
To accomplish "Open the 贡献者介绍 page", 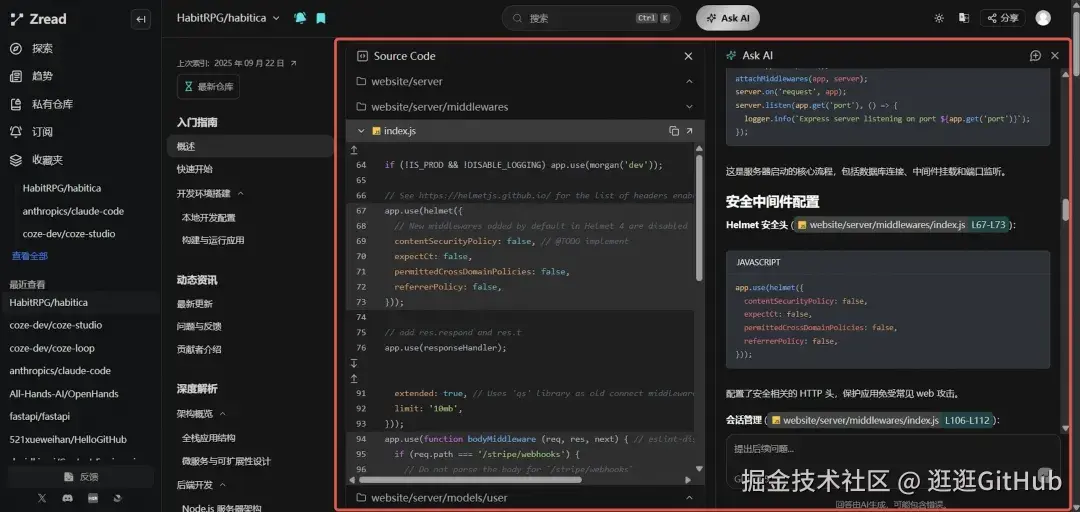I will tap(199, 349).
